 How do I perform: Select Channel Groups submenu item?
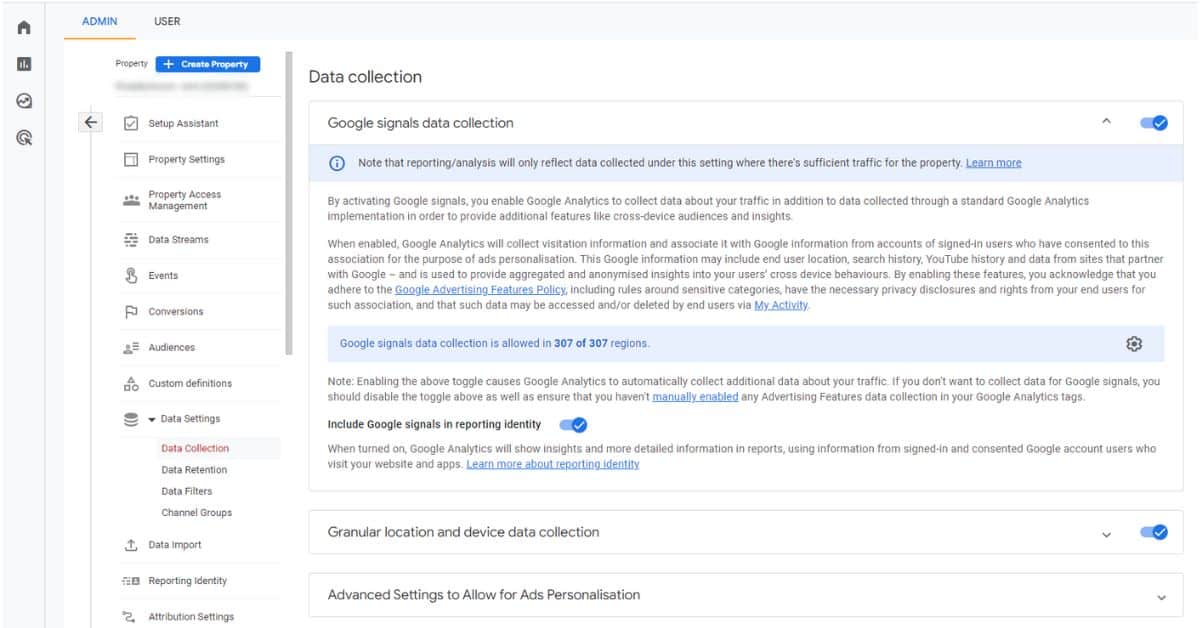[x=196, y=513]
